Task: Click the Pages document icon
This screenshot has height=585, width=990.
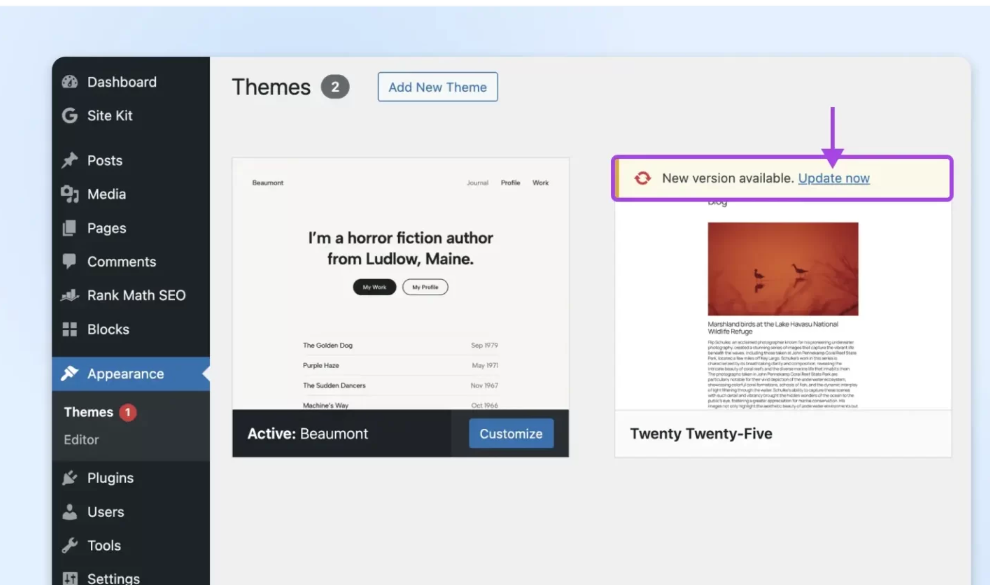Action: (x=69, y=228)
